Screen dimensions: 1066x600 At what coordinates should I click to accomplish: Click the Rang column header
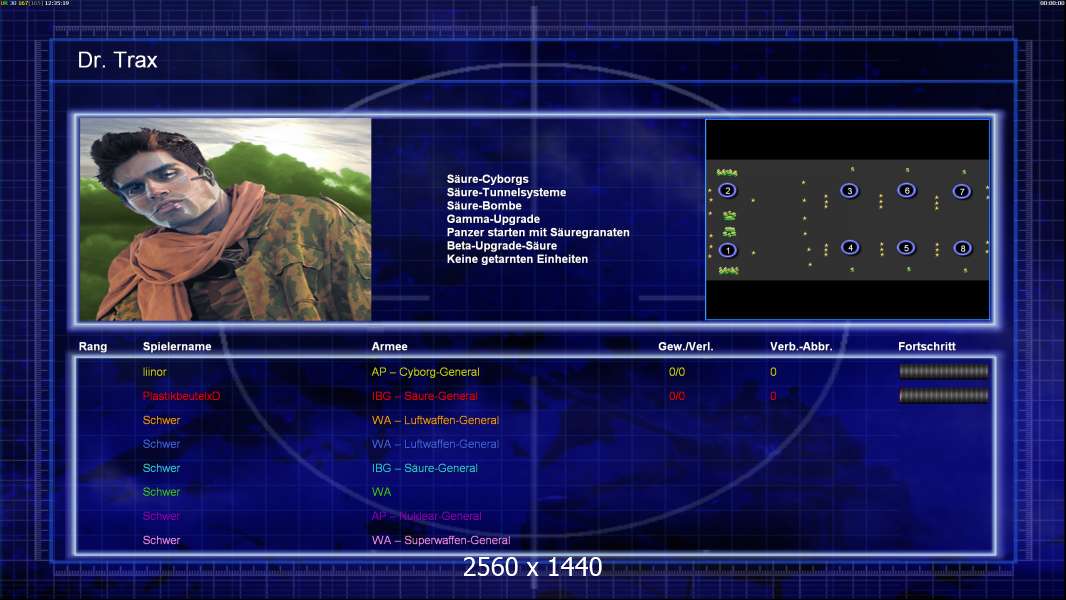pyautogui.click(x=92, y=347)
